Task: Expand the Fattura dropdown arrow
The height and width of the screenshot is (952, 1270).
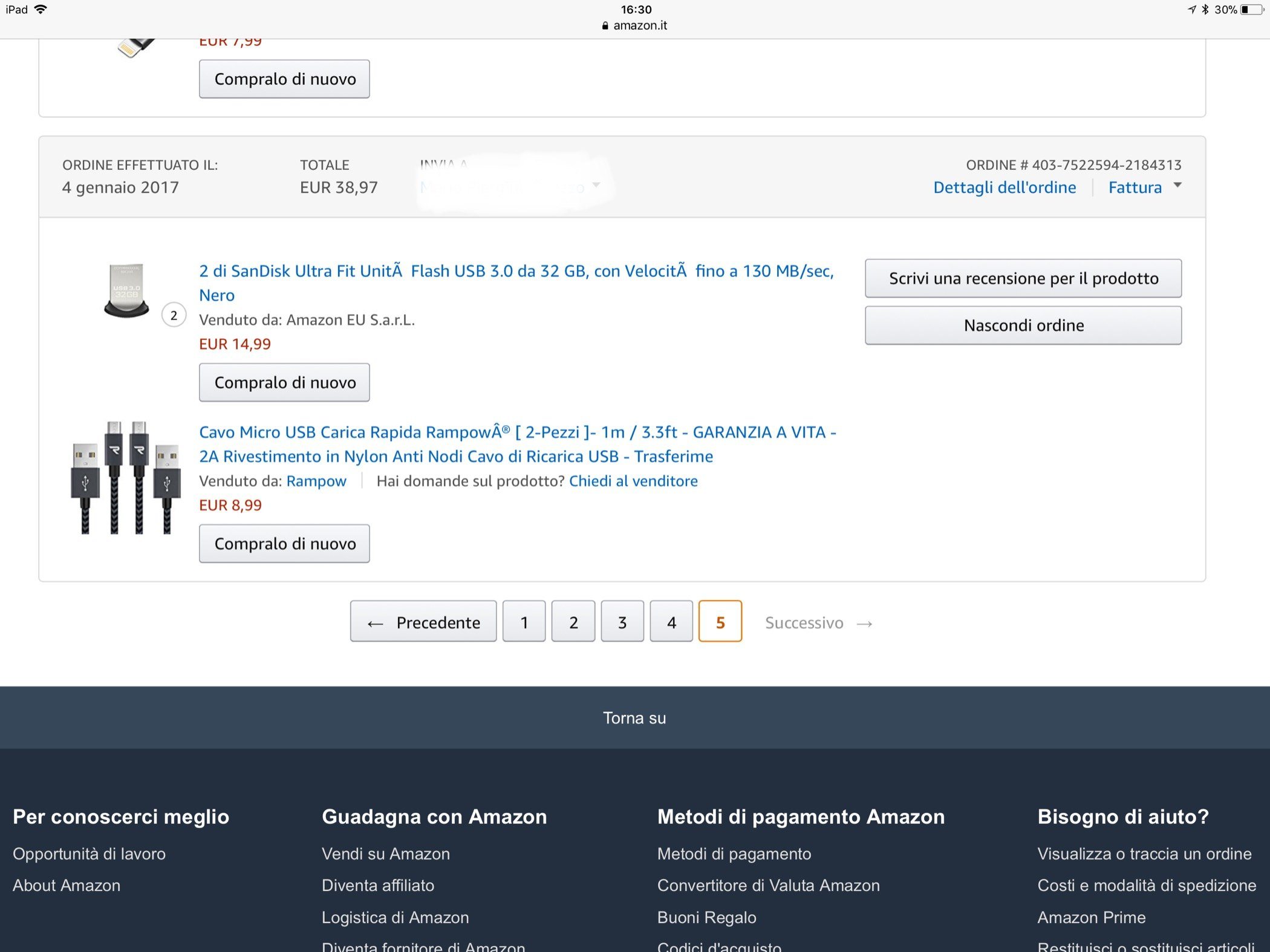Action: (1177, 186)
